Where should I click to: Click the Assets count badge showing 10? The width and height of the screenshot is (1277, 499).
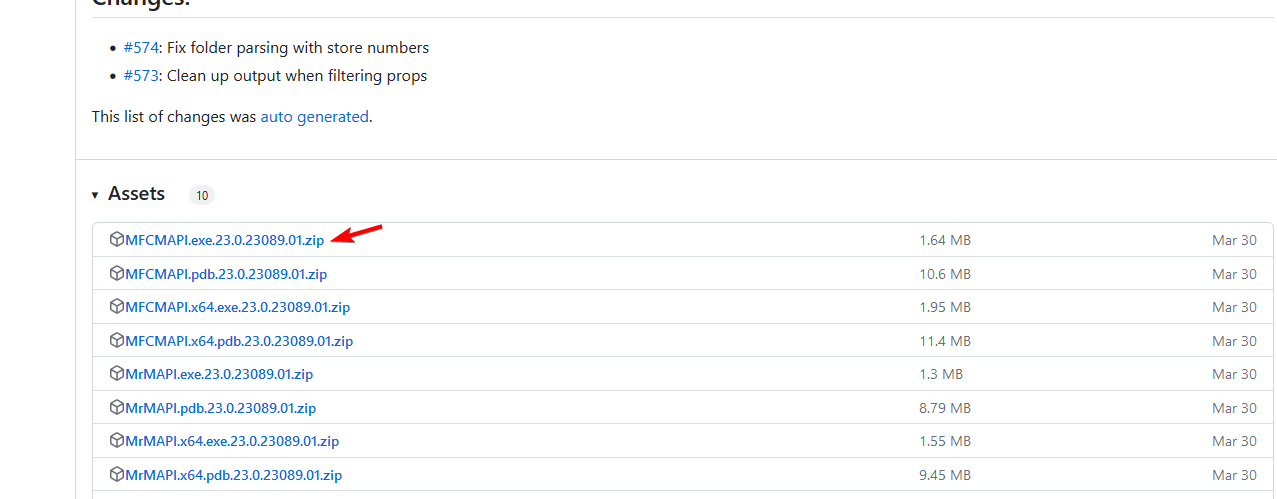[x=202, y=196]
